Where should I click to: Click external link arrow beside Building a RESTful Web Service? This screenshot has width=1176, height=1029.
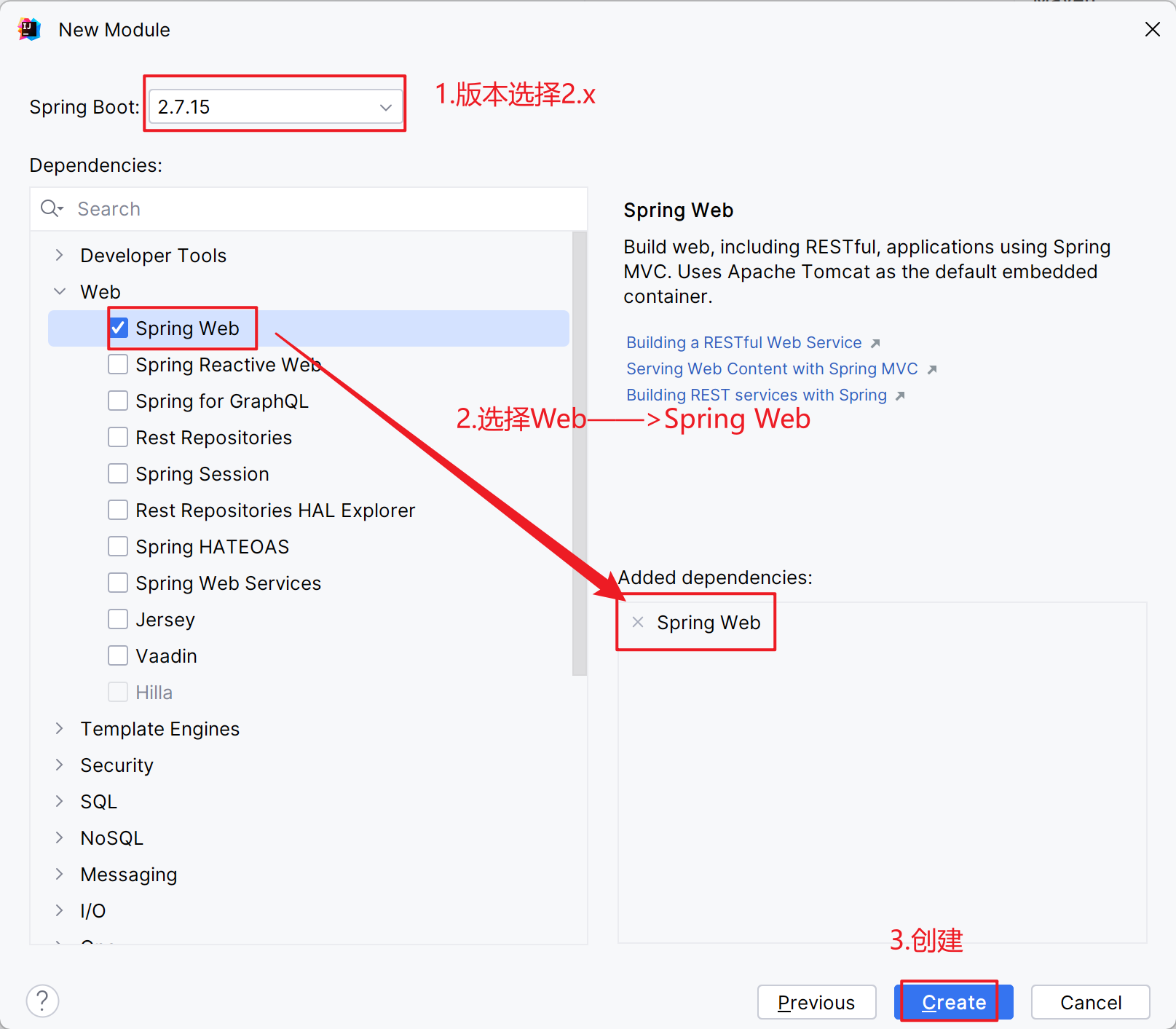(x=875, y=343)
